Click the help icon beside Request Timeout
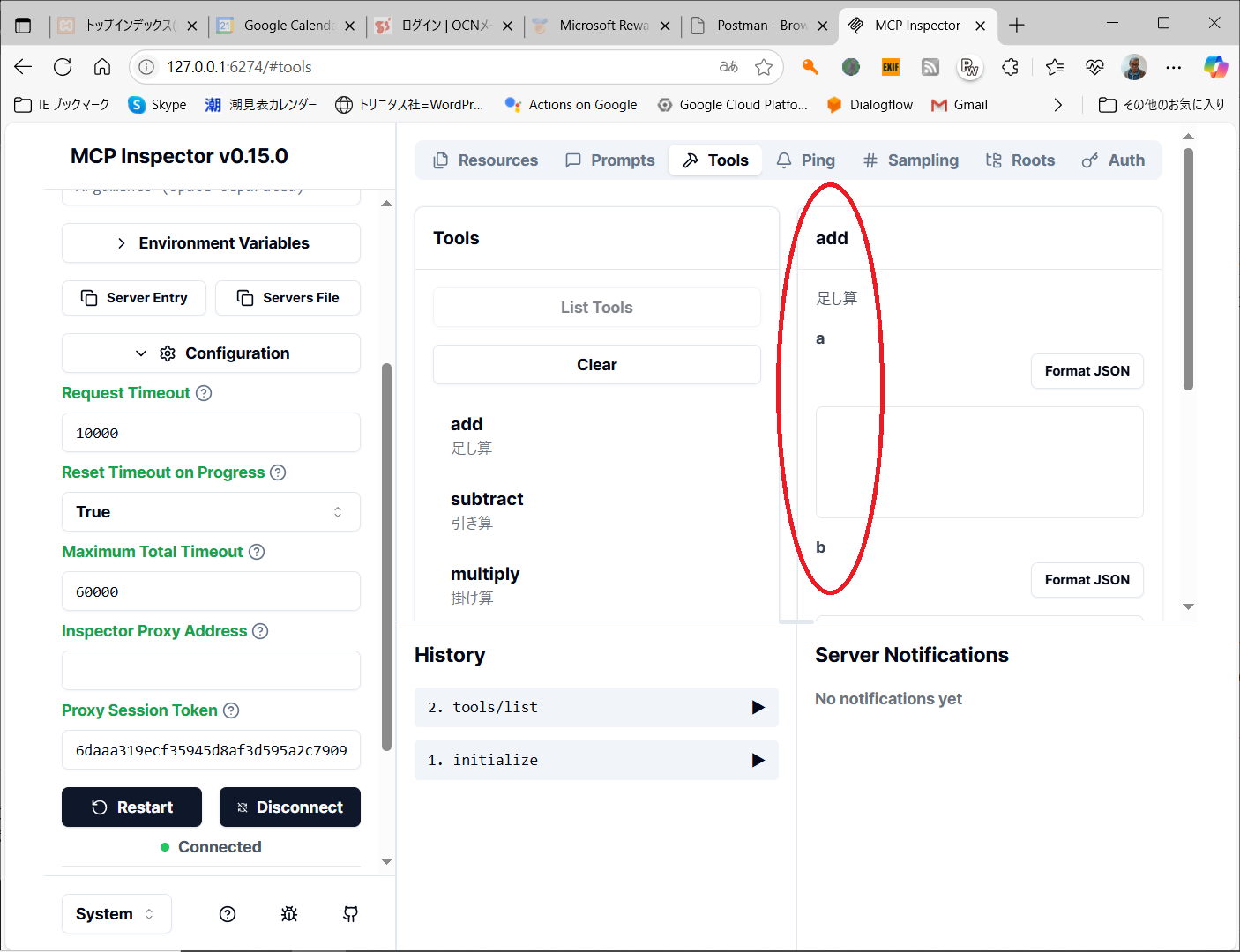This screenshot has width=1240, height=952. click(x=204, y=393)
